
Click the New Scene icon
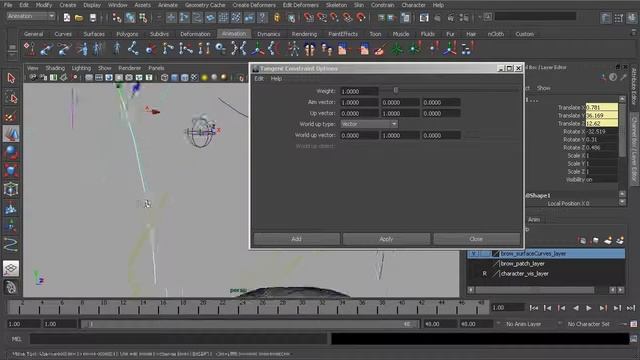click(x=67, y=18)
